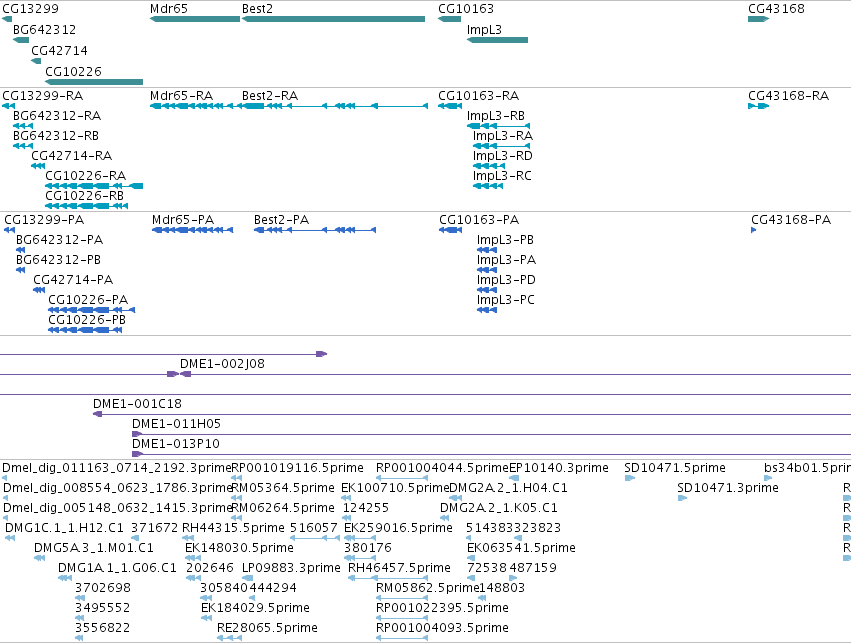Click the EK148030.5prime EST label
This screenshot has width=851, height=643.
click(239, 549)
